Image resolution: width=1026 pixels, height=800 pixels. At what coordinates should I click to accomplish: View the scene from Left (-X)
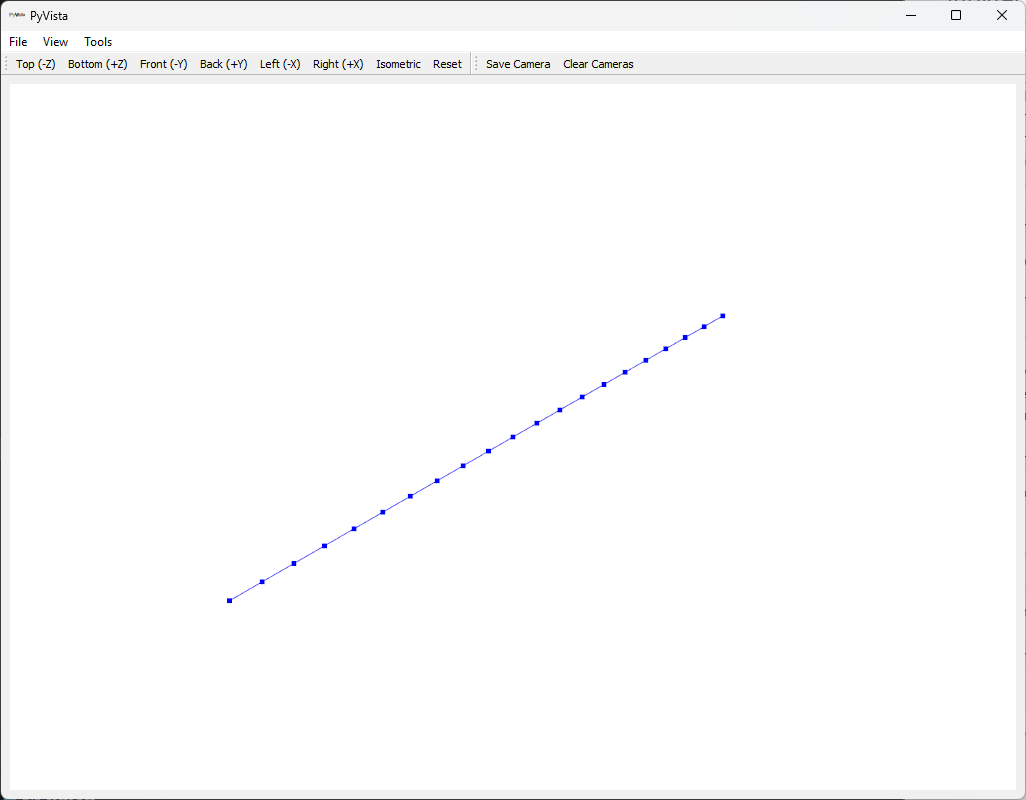coord(280,63)
